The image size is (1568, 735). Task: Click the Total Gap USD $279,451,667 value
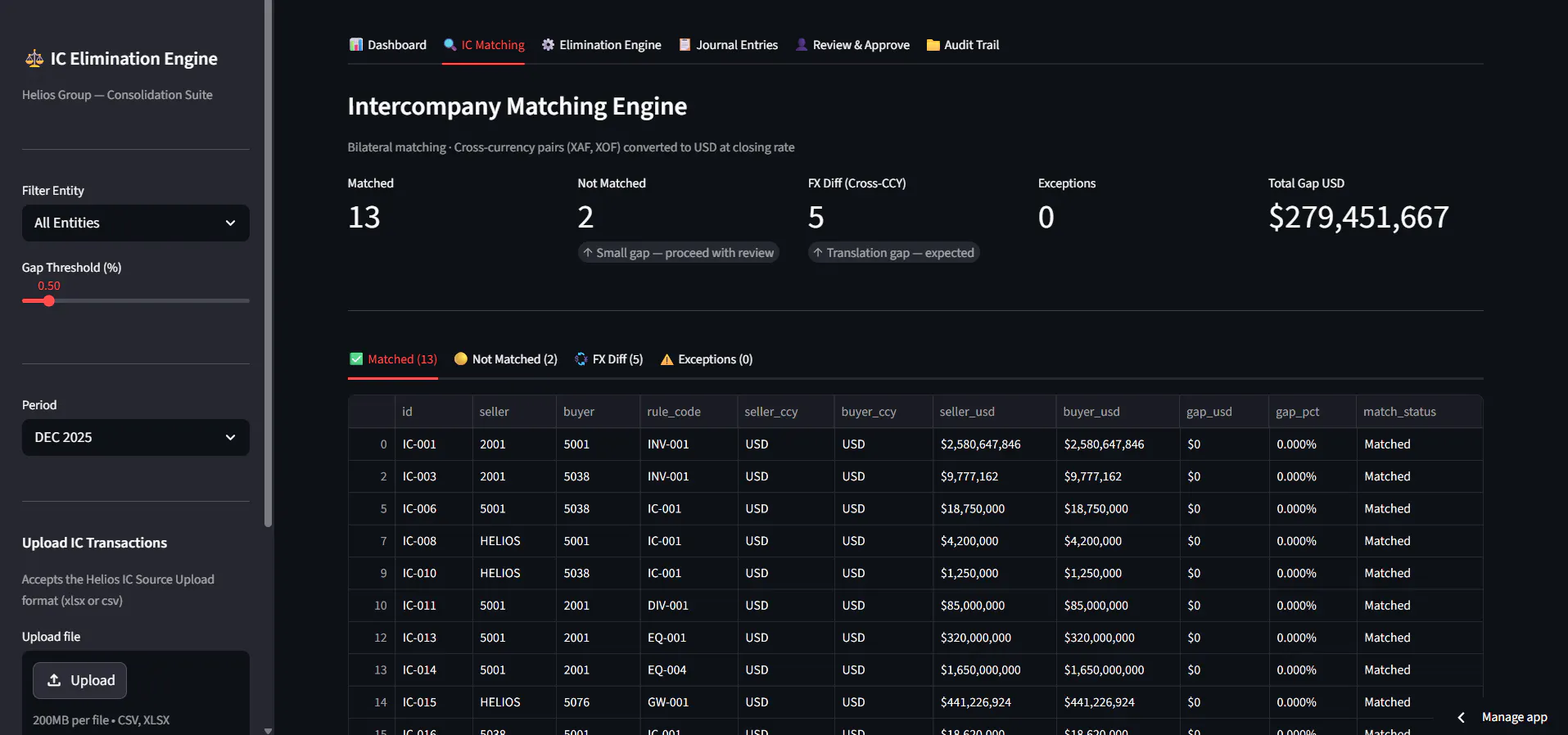(x=1358, y=217)
